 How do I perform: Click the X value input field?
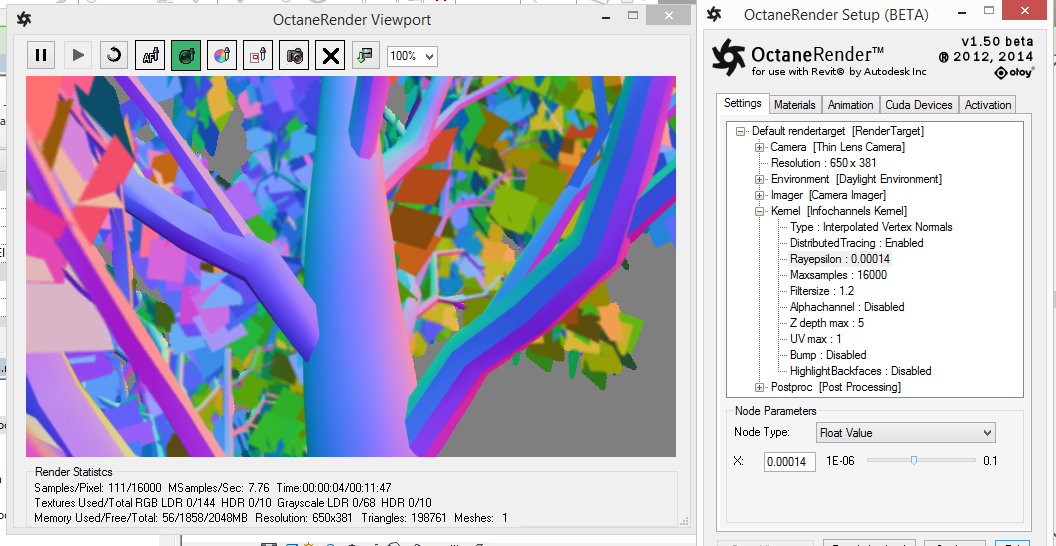click(789, 461)
